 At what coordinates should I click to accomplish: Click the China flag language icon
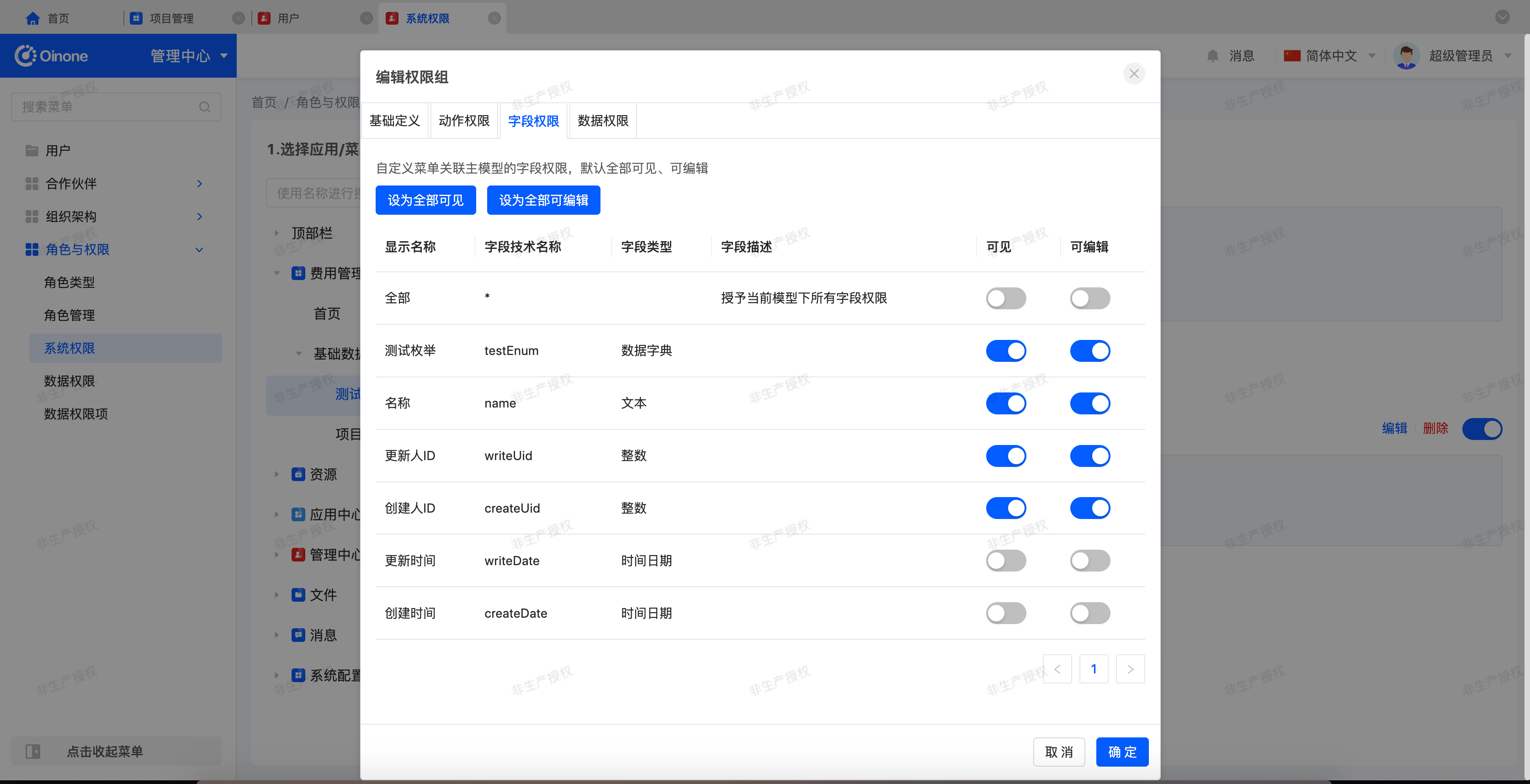(1292, 56)
